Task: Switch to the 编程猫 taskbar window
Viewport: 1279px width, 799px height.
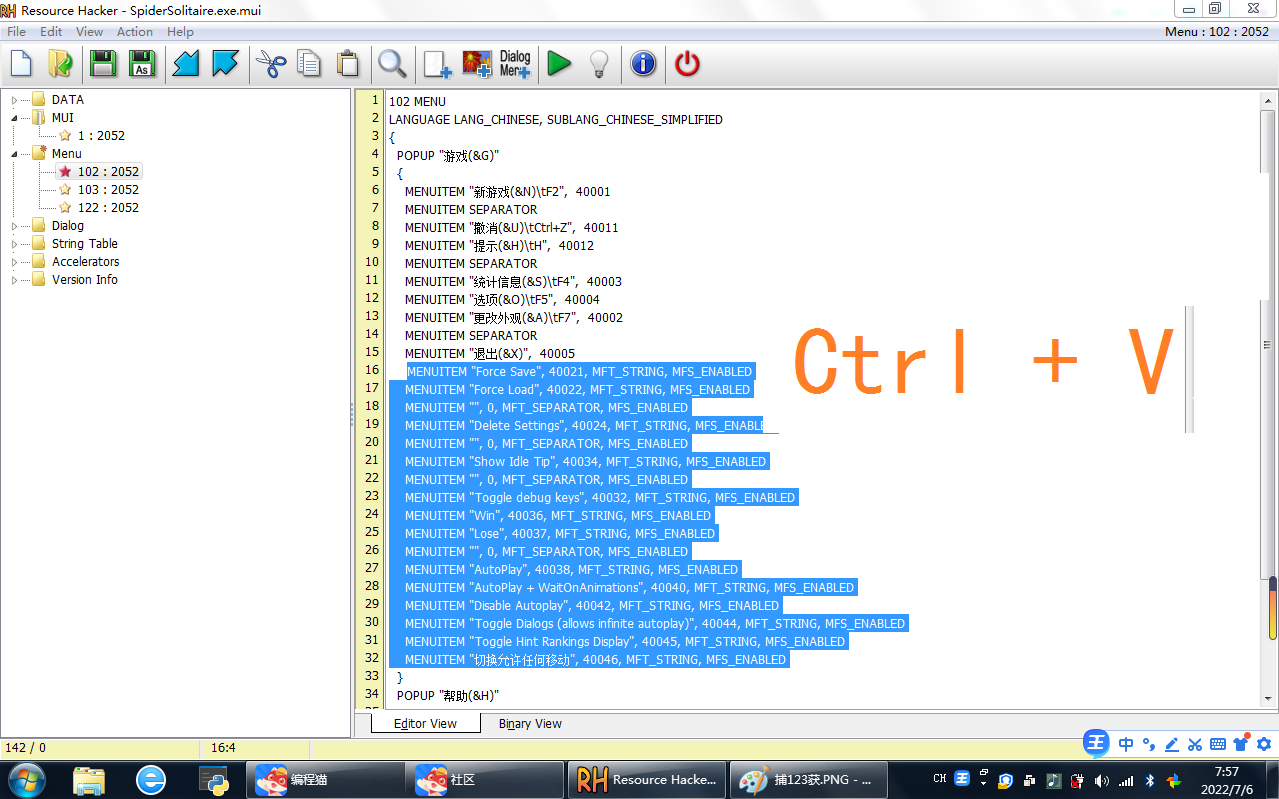Action: point(325,780)
